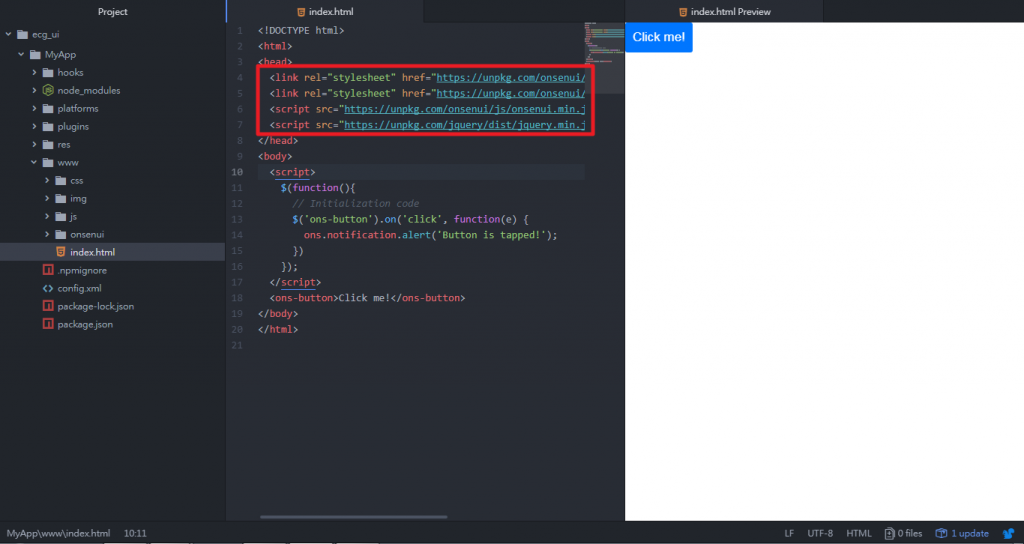Screen dimensions: 1024x544
Task: Open the onsenui.min.js script URL link
Action: [465, 109]
